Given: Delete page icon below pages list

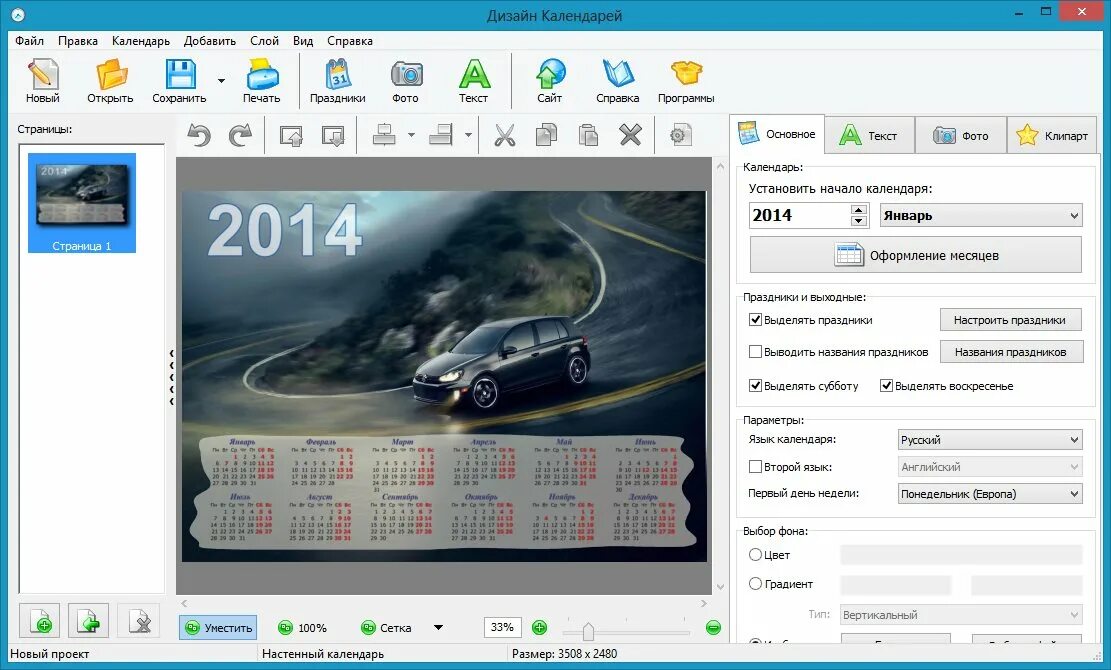Looking at the screenshot, I should (140, 621).
